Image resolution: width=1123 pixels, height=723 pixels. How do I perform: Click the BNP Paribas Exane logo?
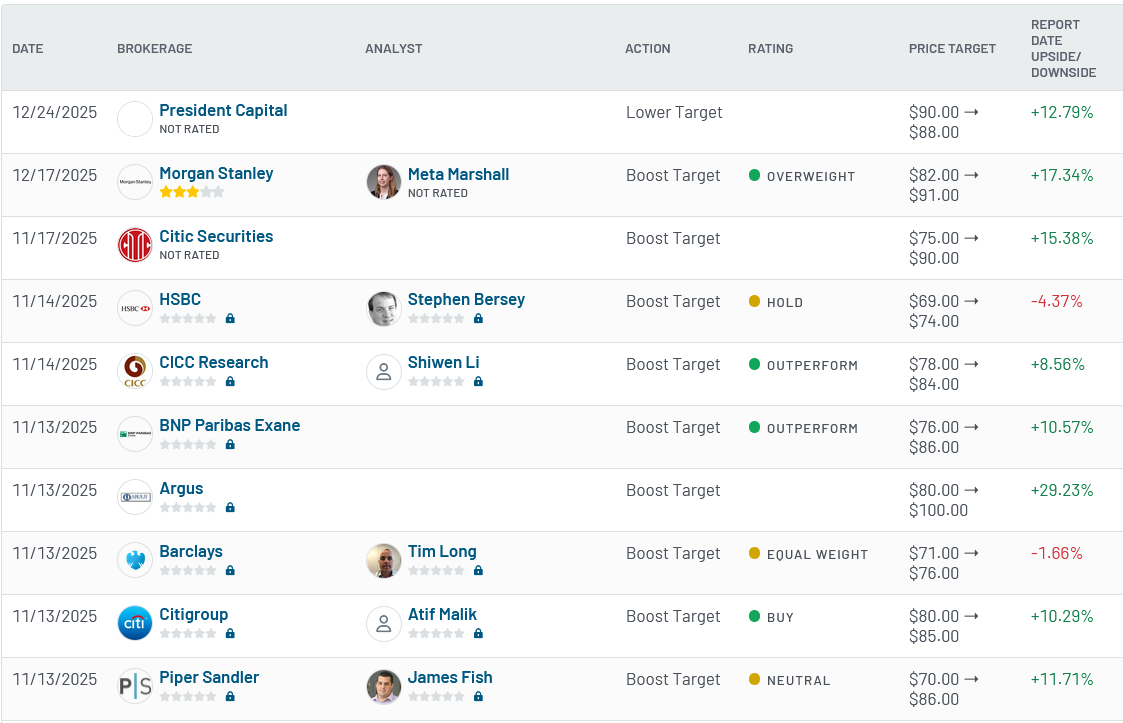pyautogui.click(x=135, y=434)
